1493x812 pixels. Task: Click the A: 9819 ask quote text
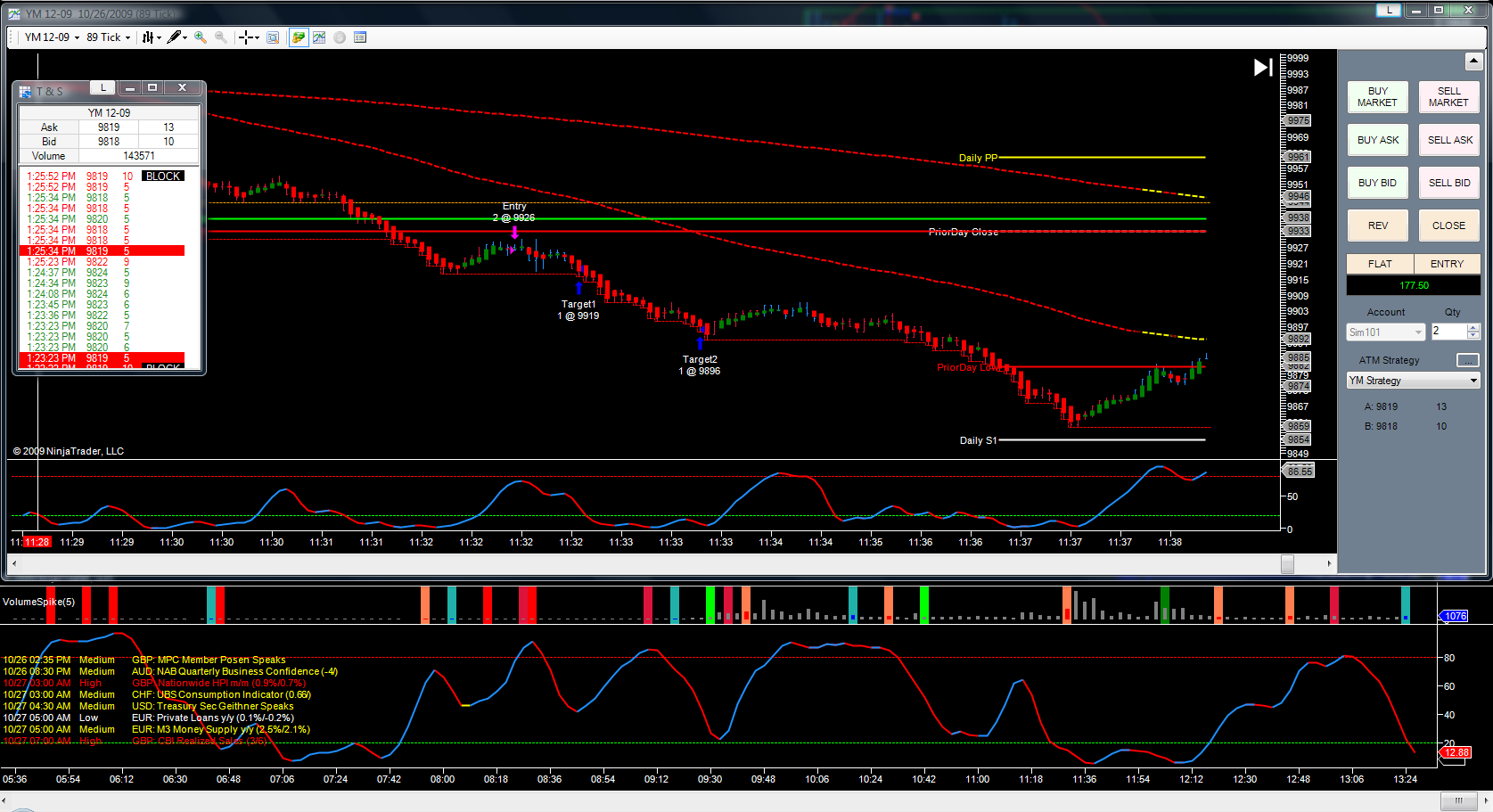[1381, 406]
